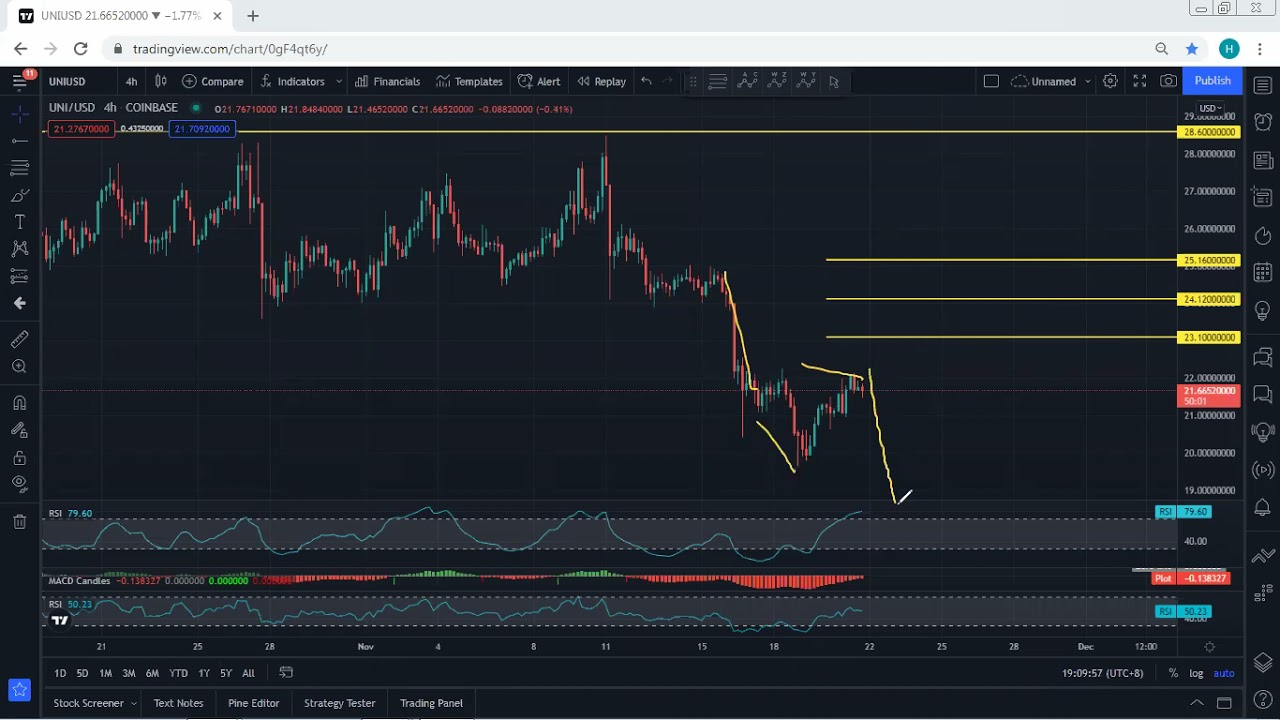Remove drawings with the trash icon
This screenshot has height=720, width=1280.
(20, 521)
